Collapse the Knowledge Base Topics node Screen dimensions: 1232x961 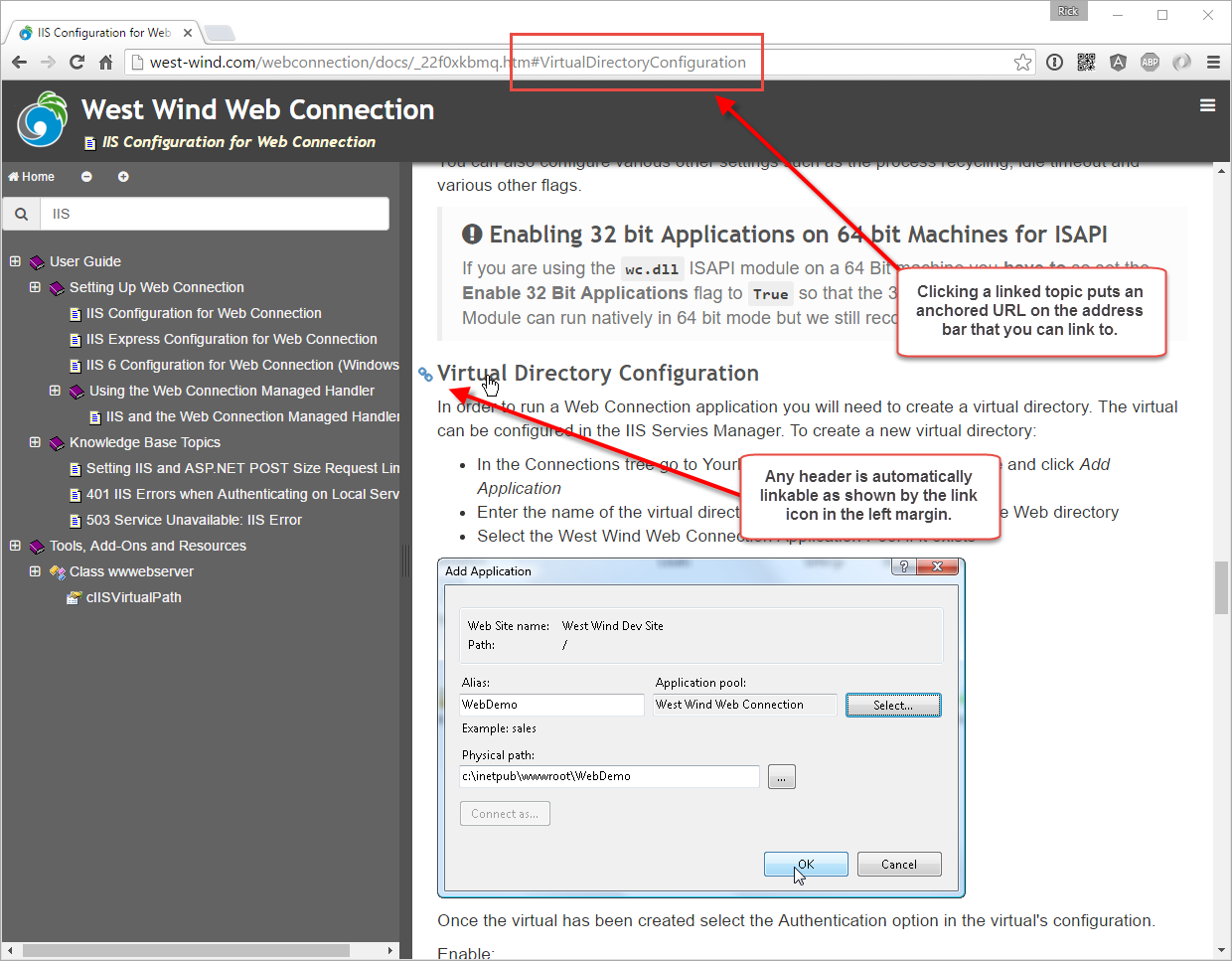click(35, 442)
